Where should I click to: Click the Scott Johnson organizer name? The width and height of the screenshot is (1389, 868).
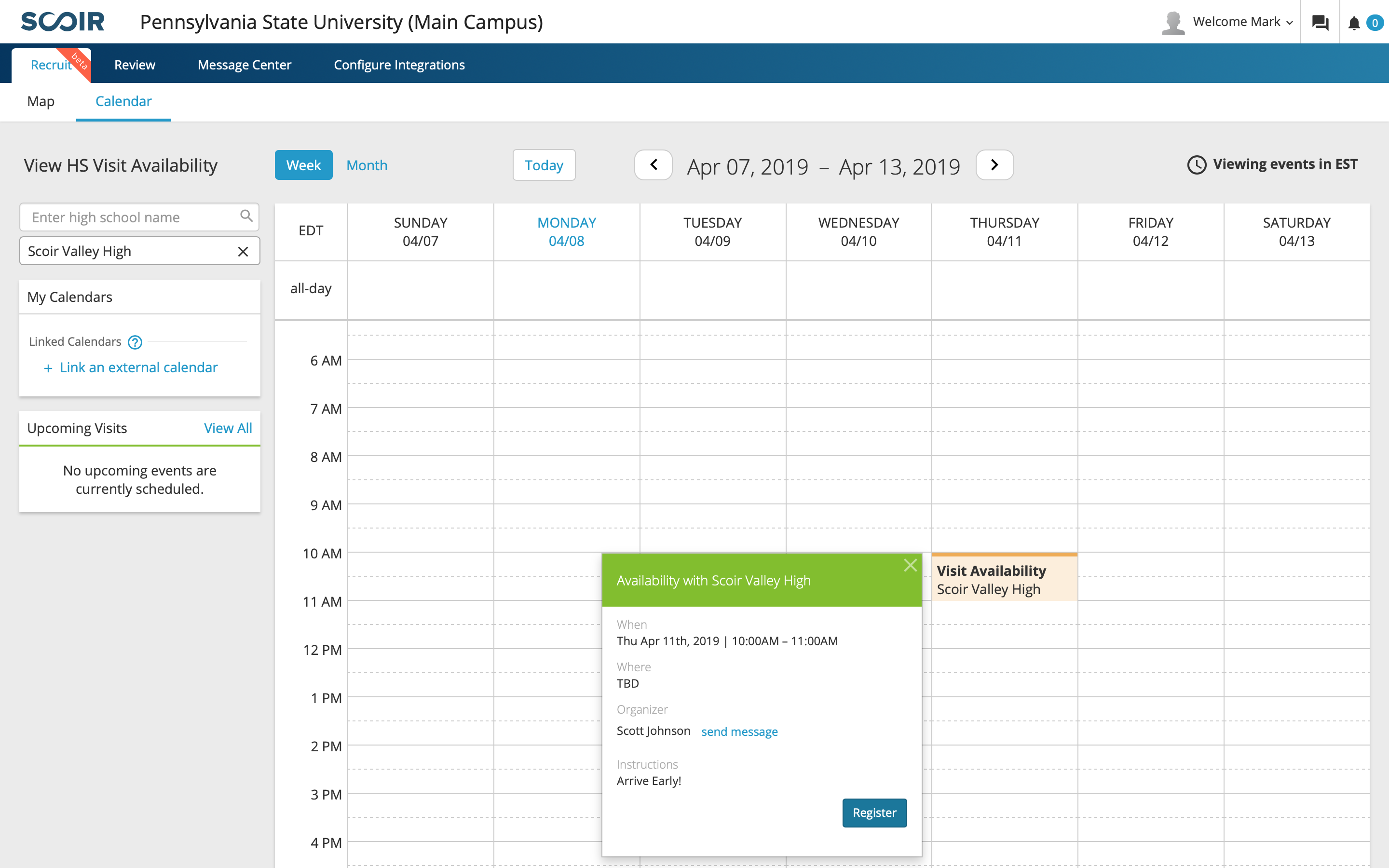click(653, 731)
